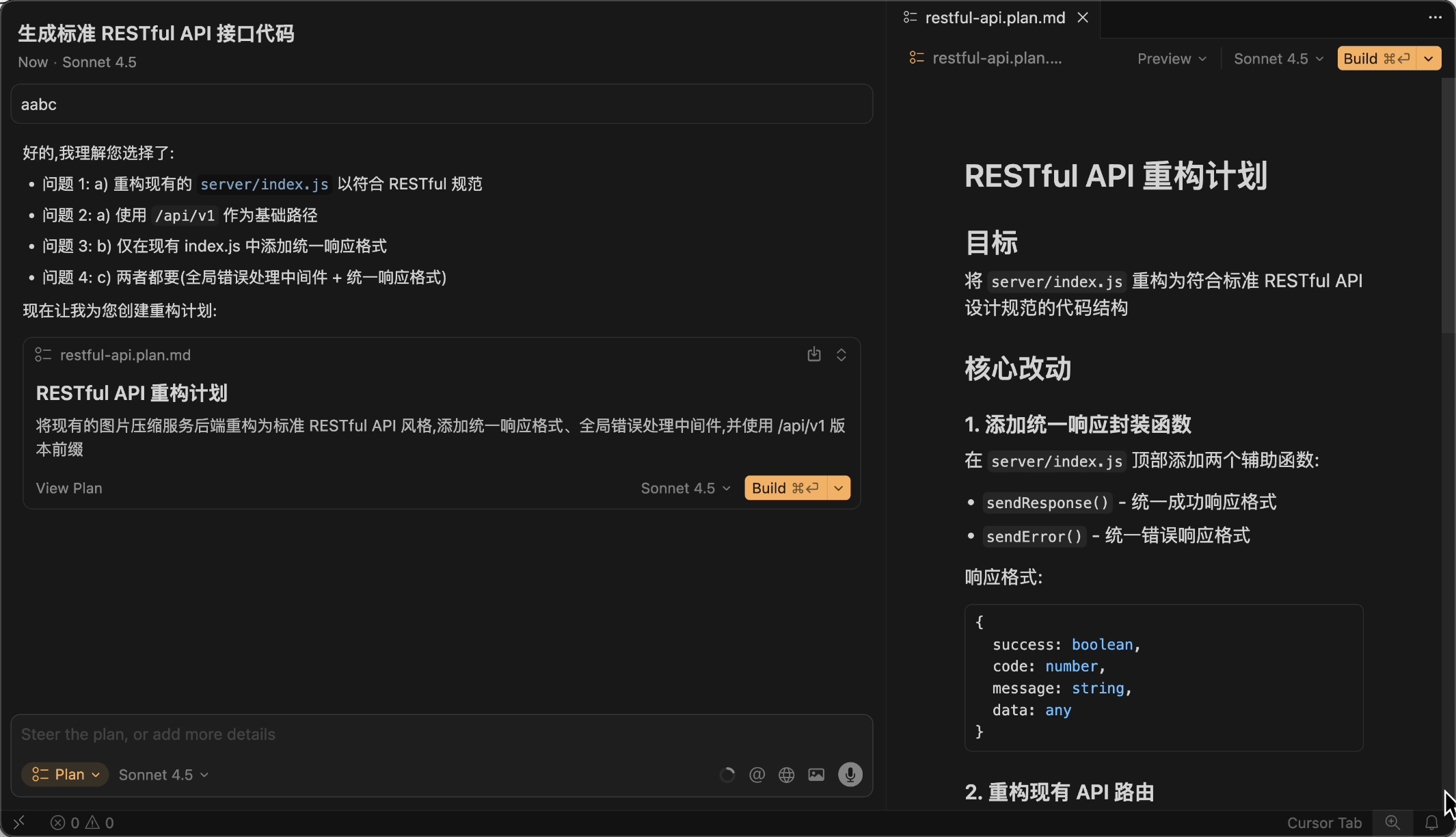This screenshot has width=1456, height=837.
Task: Open the @ mention context icon
Action: 757,774
